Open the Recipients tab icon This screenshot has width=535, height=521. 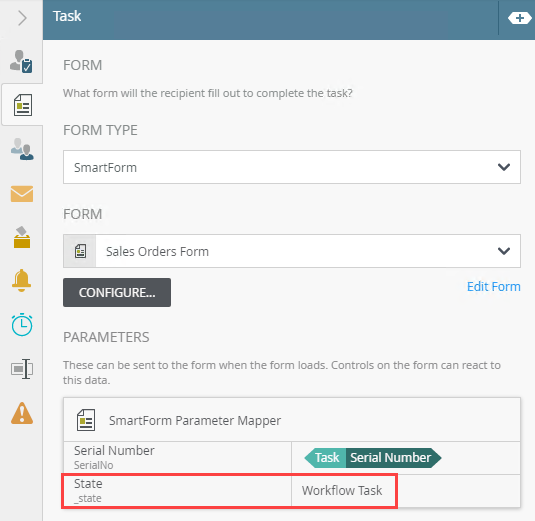point(22,149)
